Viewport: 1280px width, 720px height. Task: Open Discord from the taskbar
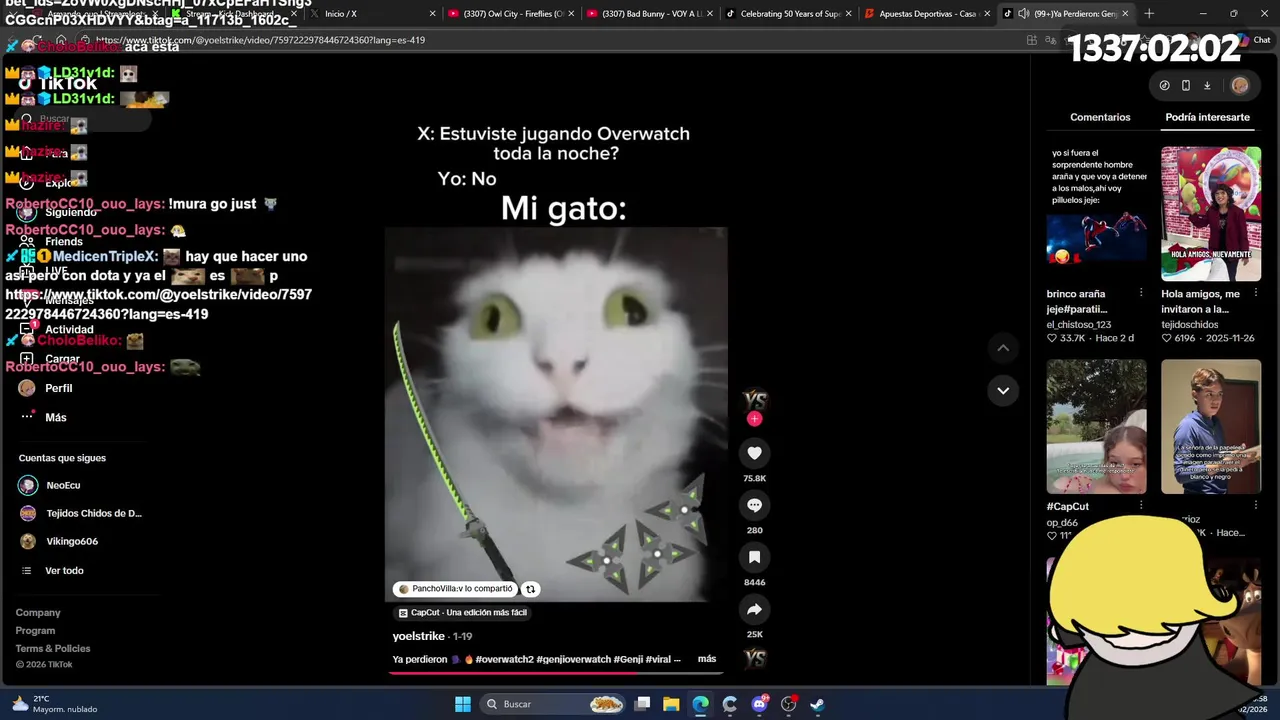click(759, 704)
